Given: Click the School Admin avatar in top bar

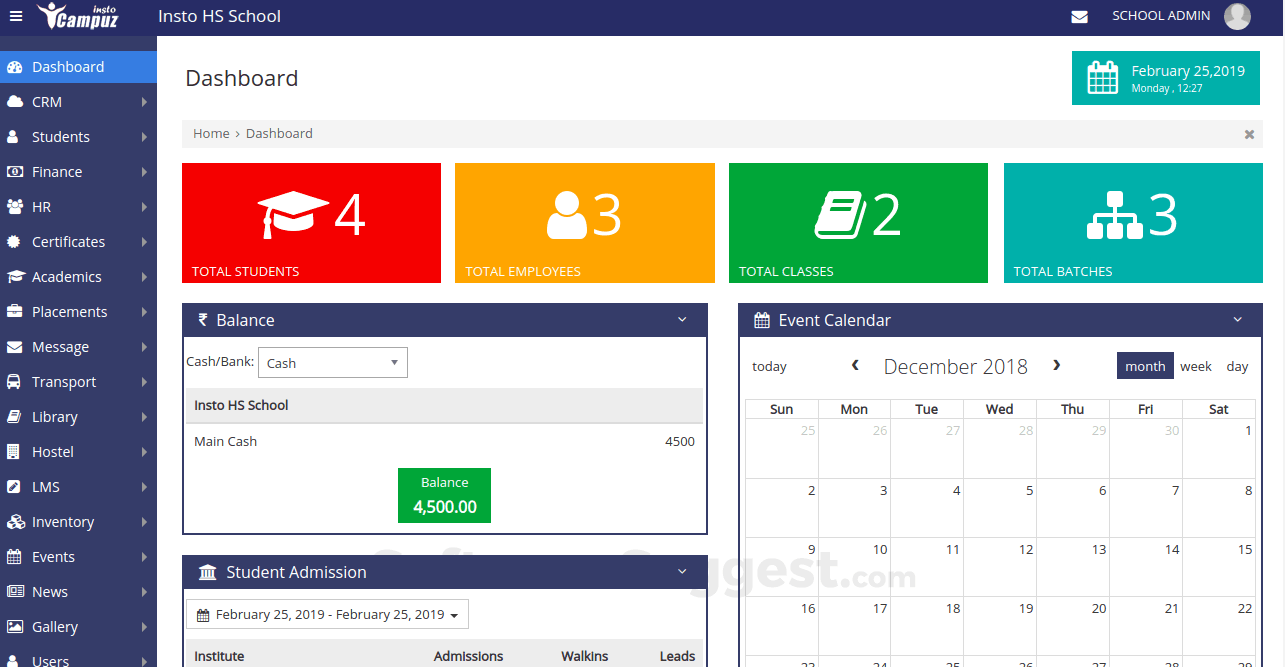Looking at the screenshot, I should click(x=1237, y=16).
